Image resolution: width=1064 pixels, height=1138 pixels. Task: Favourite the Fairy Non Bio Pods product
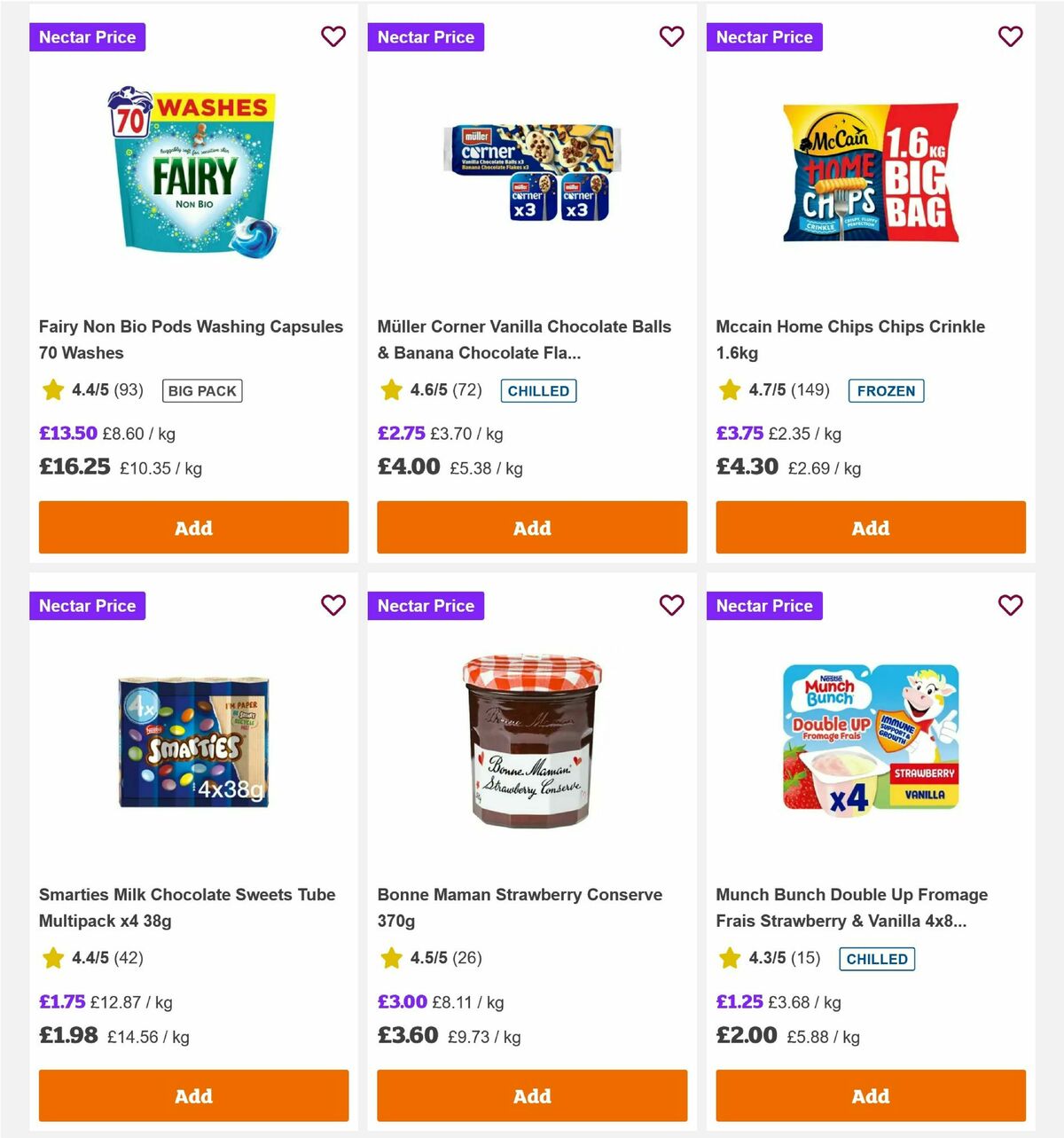[332, 36]
